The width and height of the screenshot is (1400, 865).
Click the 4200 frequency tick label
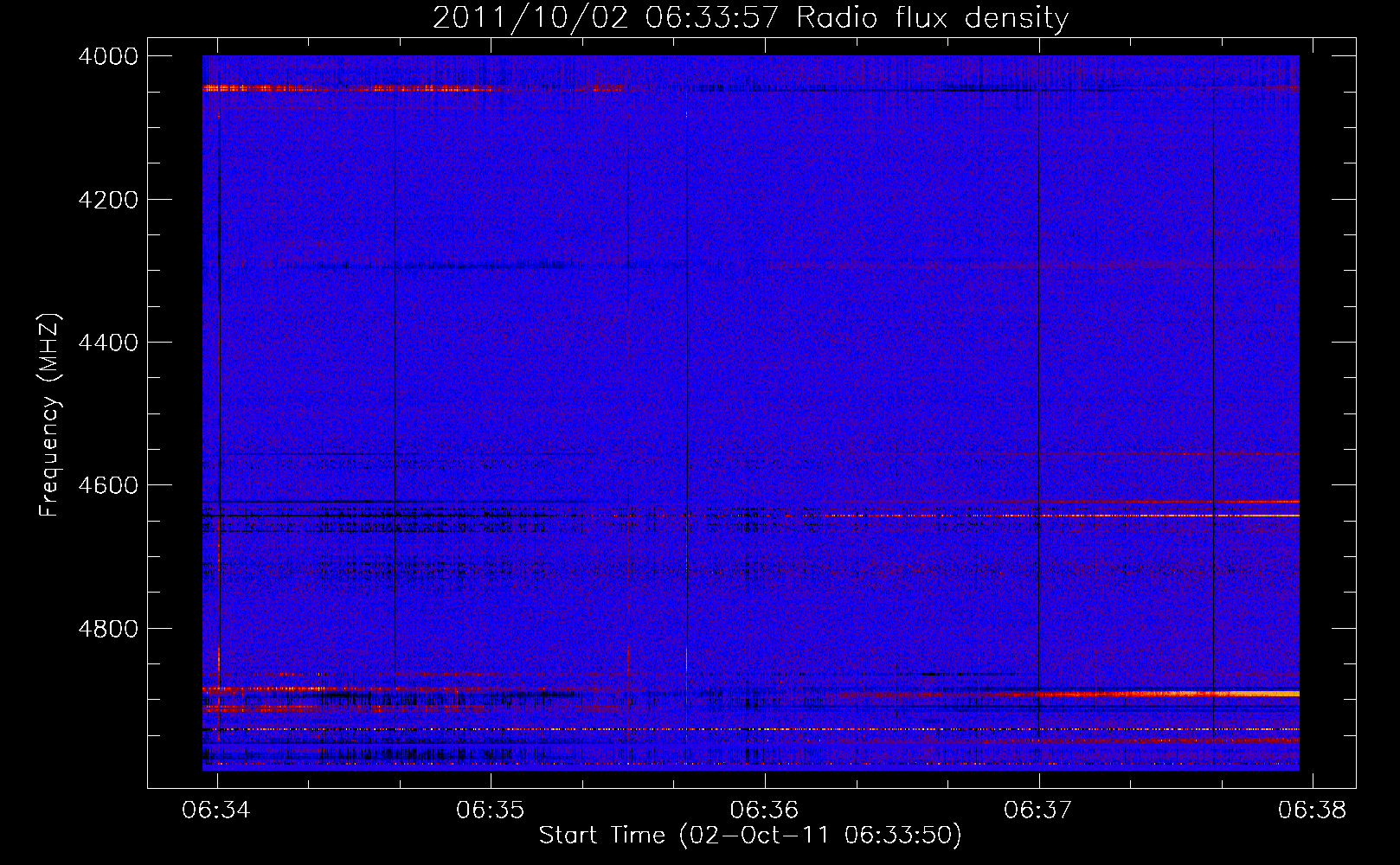108,200
